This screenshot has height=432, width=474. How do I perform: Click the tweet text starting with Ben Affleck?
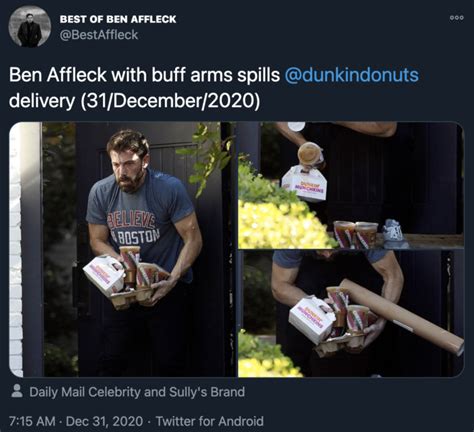tap(213, 88)
